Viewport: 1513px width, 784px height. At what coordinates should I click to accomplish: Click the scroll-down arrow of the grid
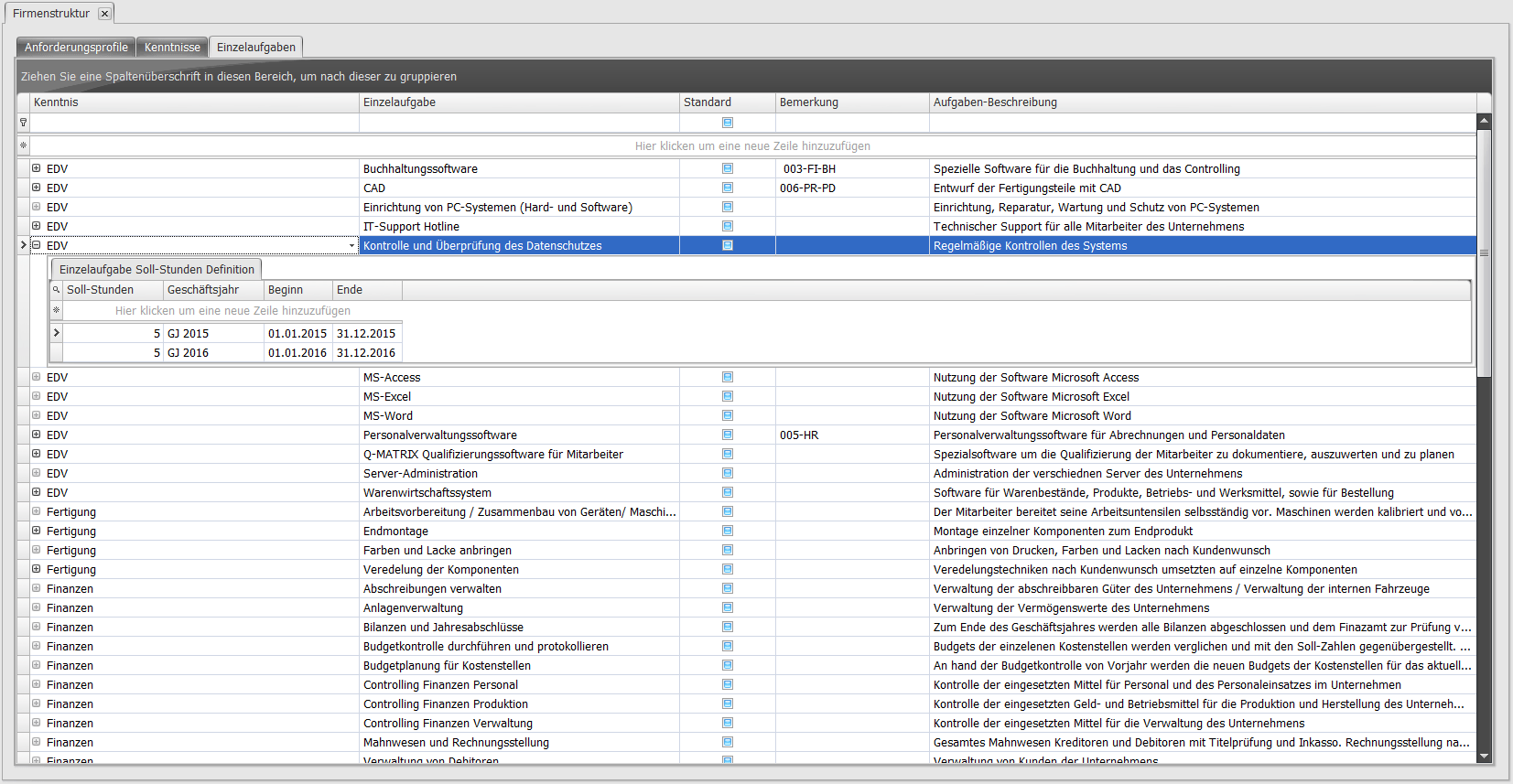pos(1484,757)
